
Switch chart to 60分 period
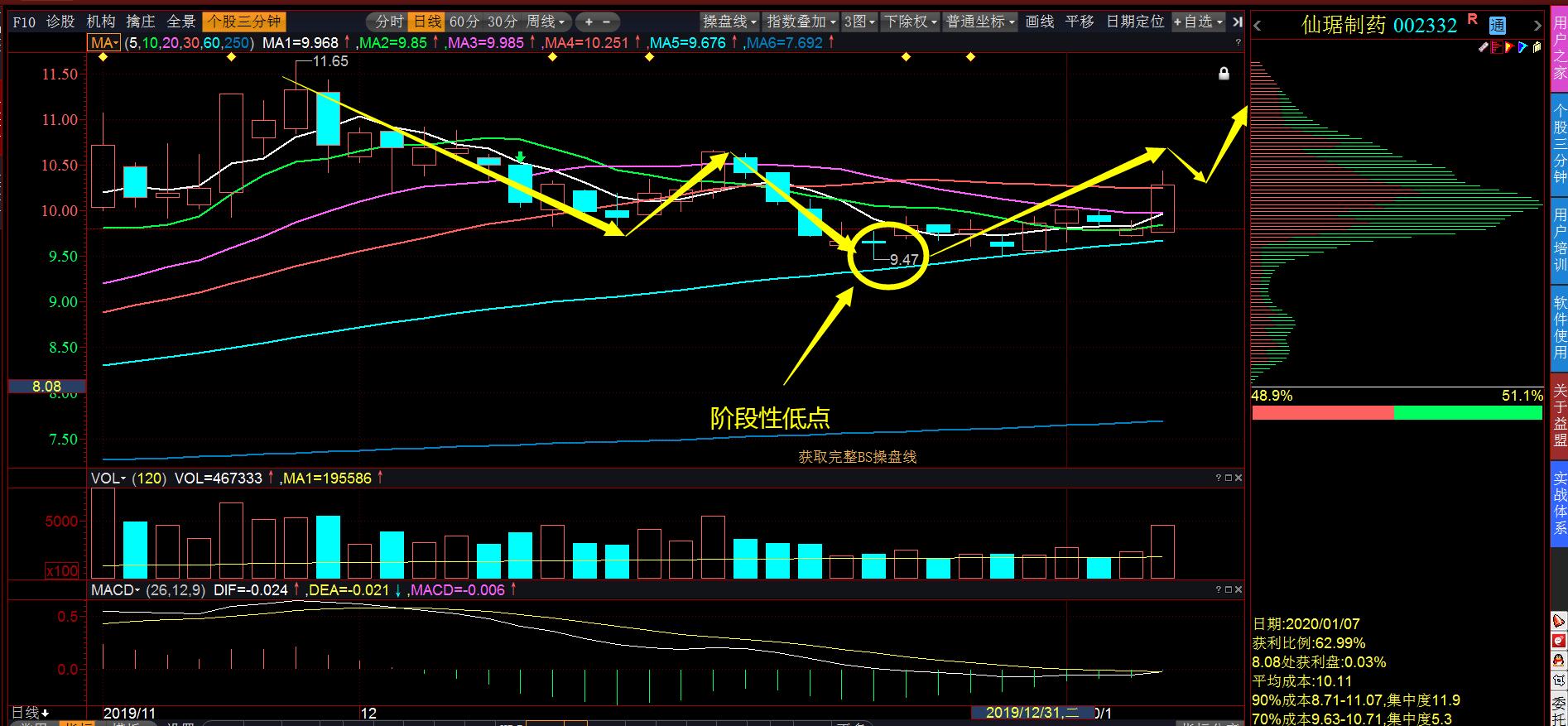click(464, 22)
